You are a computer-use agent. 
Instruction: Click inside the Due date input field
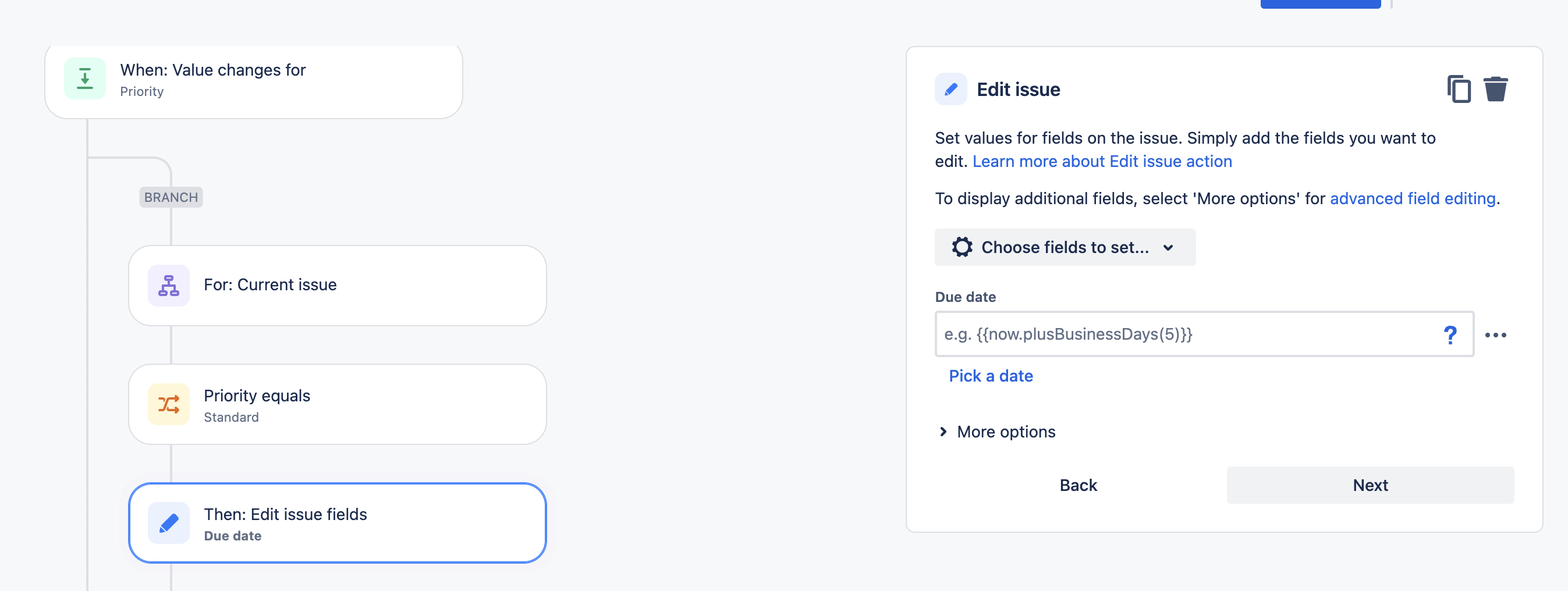[x=1187, y=334]
